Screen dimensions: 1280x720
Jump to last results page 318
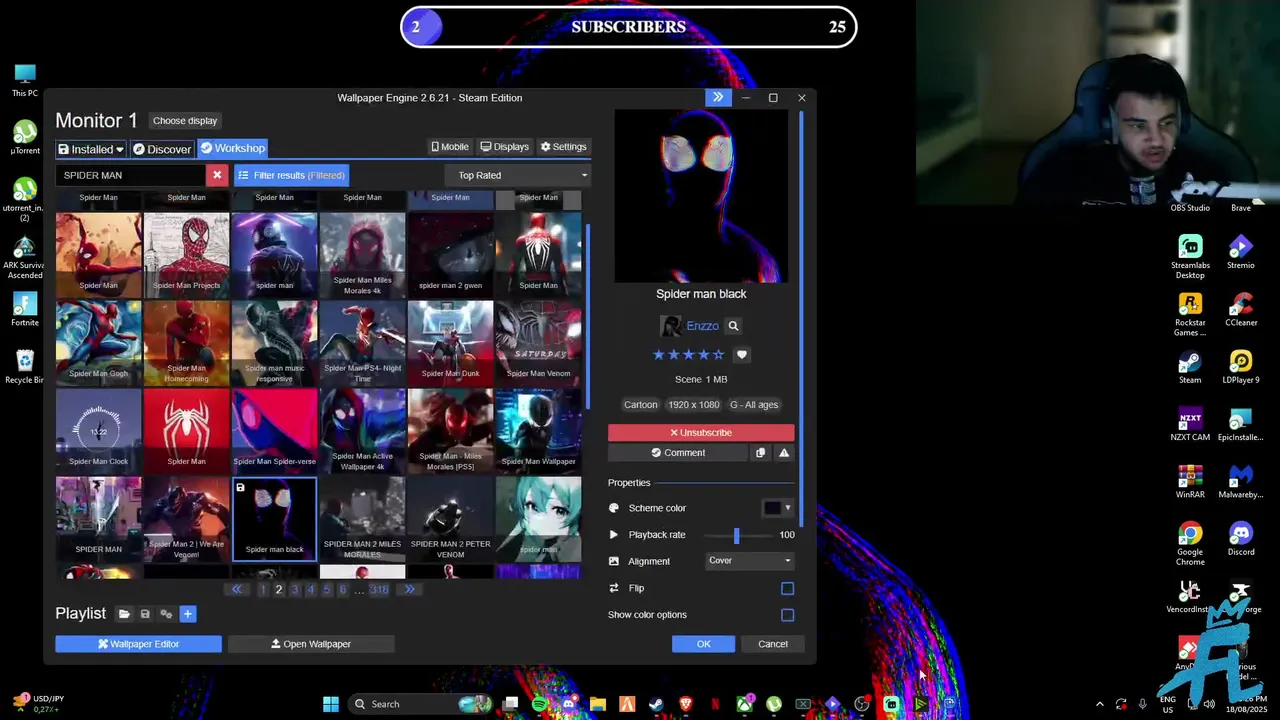[379, 590]
